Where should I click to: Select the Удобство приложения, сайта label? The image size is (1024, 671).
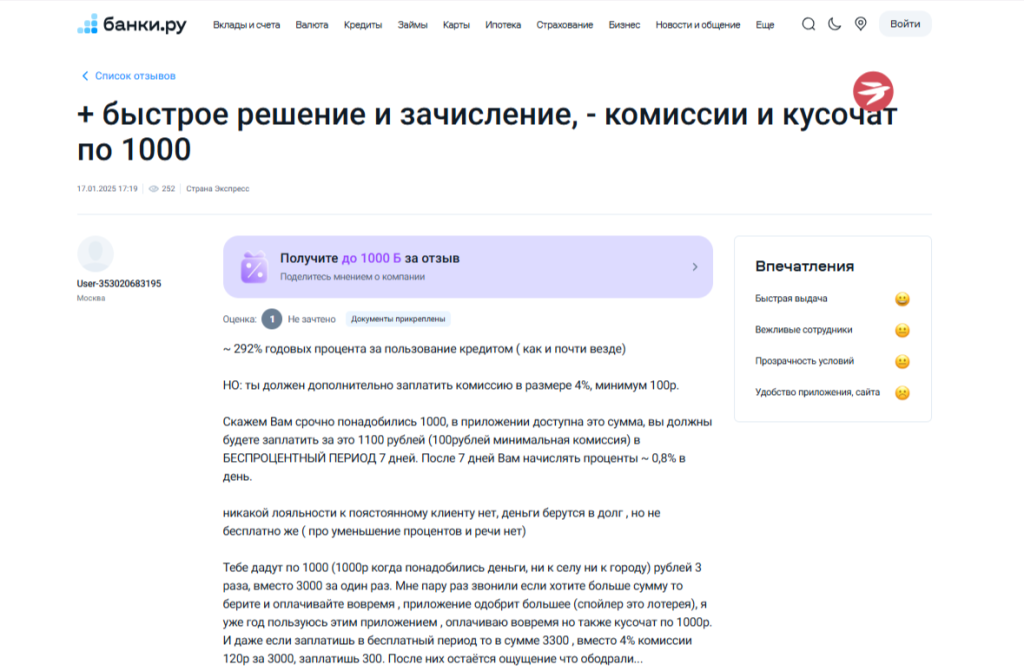817,393
